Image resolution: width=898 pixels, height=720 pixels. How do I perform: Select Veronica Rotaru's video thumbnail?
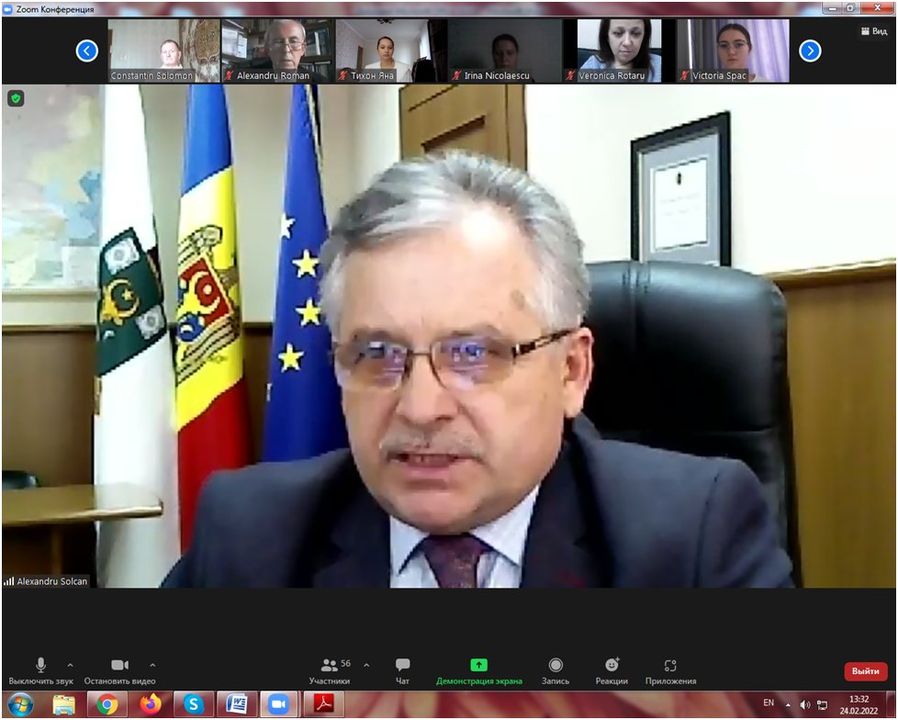tap(619, 50)
